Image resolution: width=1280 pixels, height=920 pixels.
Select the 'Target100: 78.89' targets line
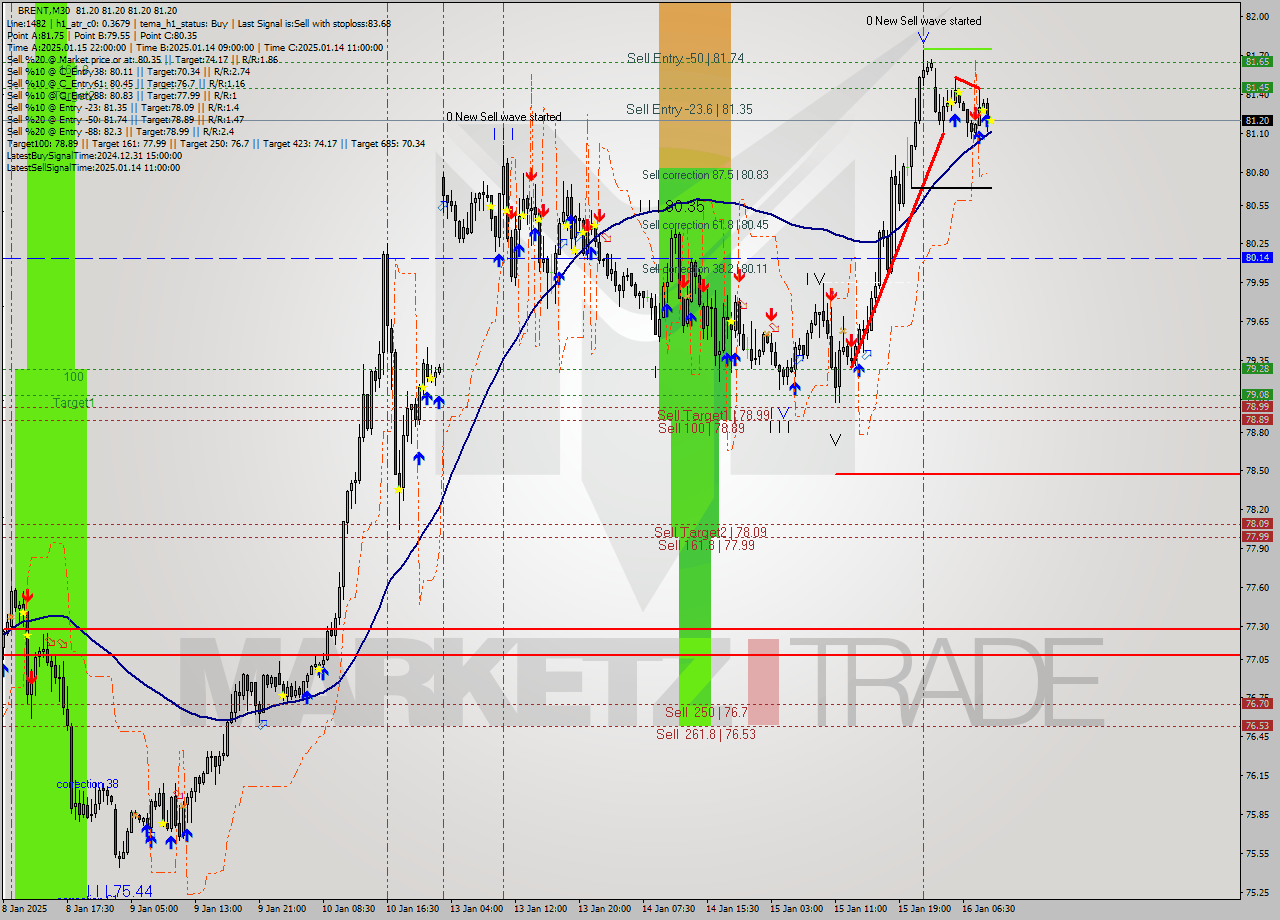tap(215, 144)
